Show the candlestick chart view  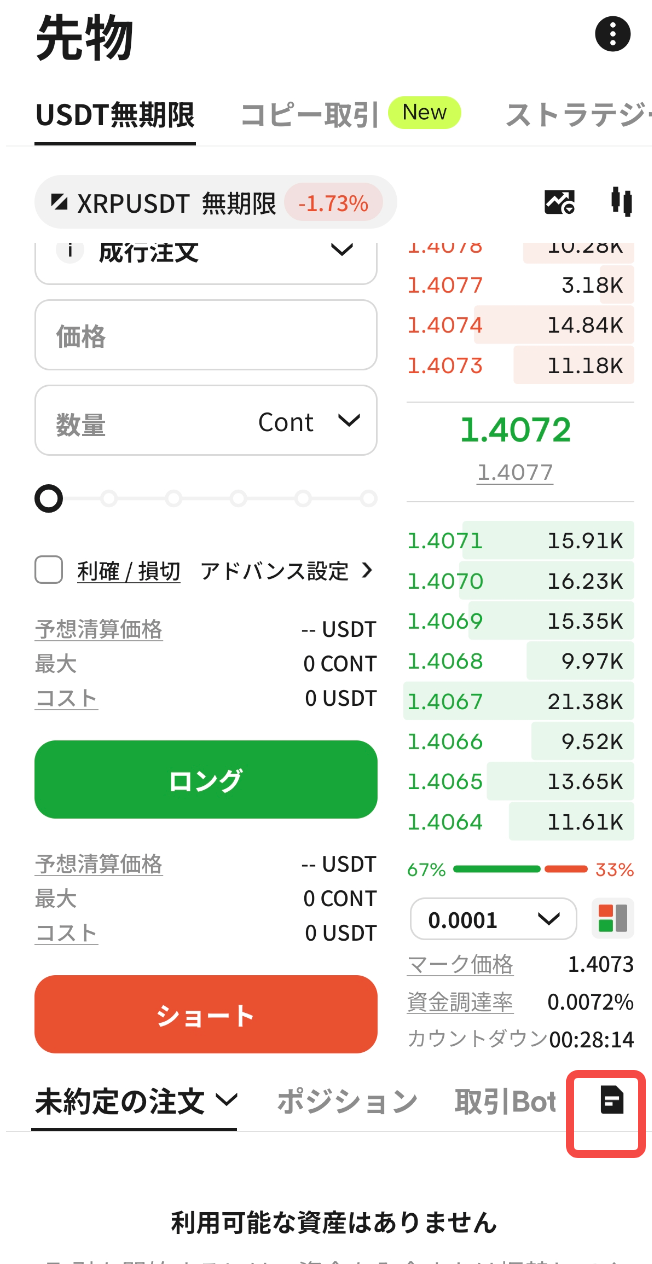point(621,202)
